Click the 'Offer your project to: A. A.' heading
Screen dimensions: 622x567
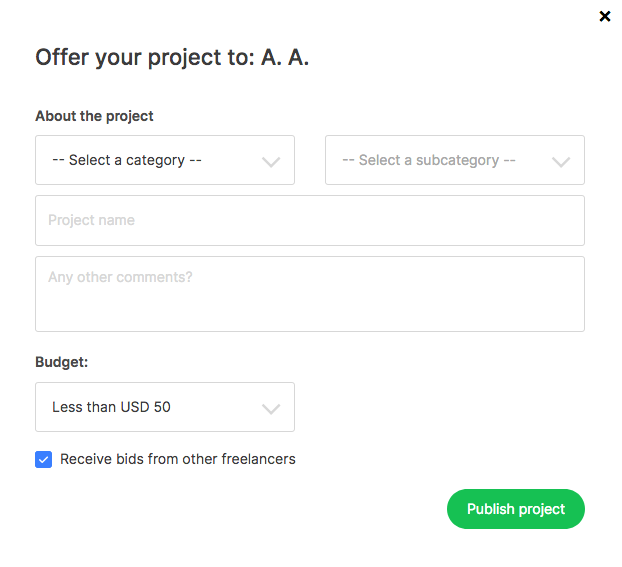tap(172, 58)
